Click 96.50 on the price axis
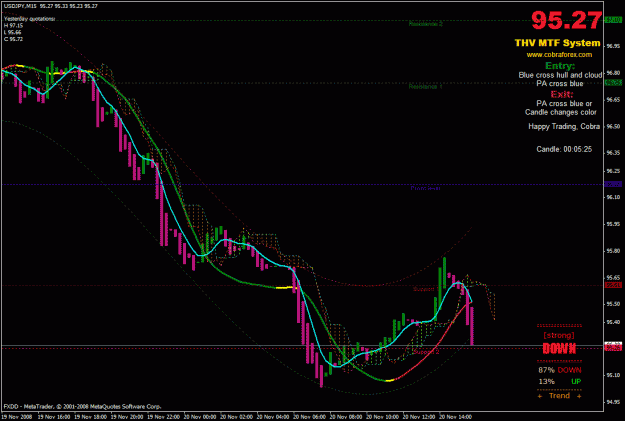The width and height of the screenshot is (625, 421). click(613, 126)
